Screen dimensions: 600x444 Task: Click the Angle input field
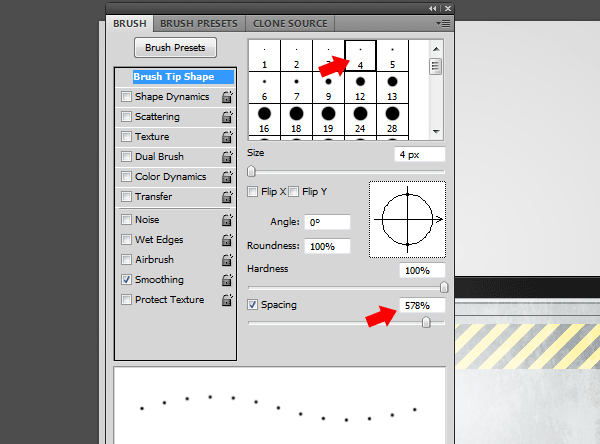(x=327, y=222)
